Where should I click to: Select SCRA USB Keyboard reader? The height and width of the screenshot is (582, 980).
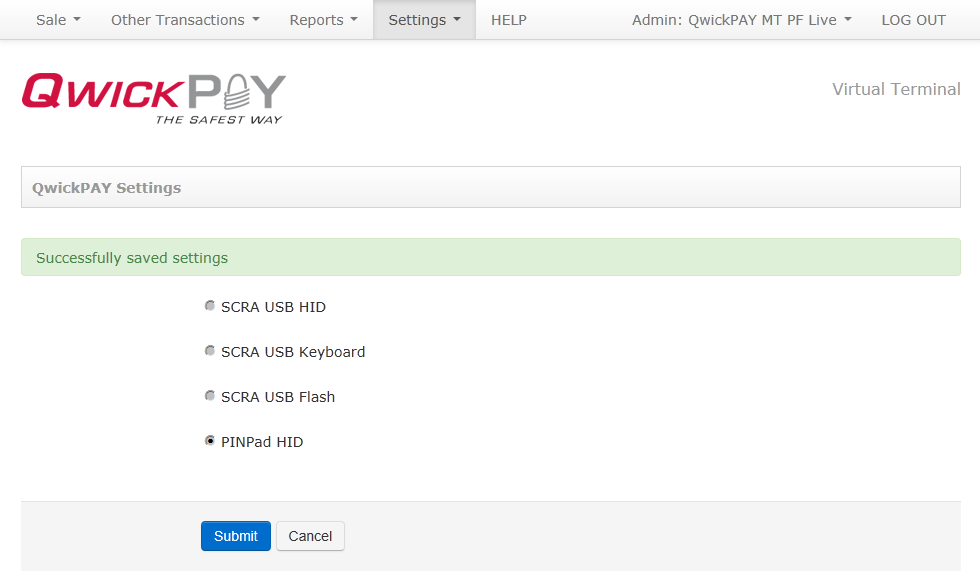[x=210, y=350]
